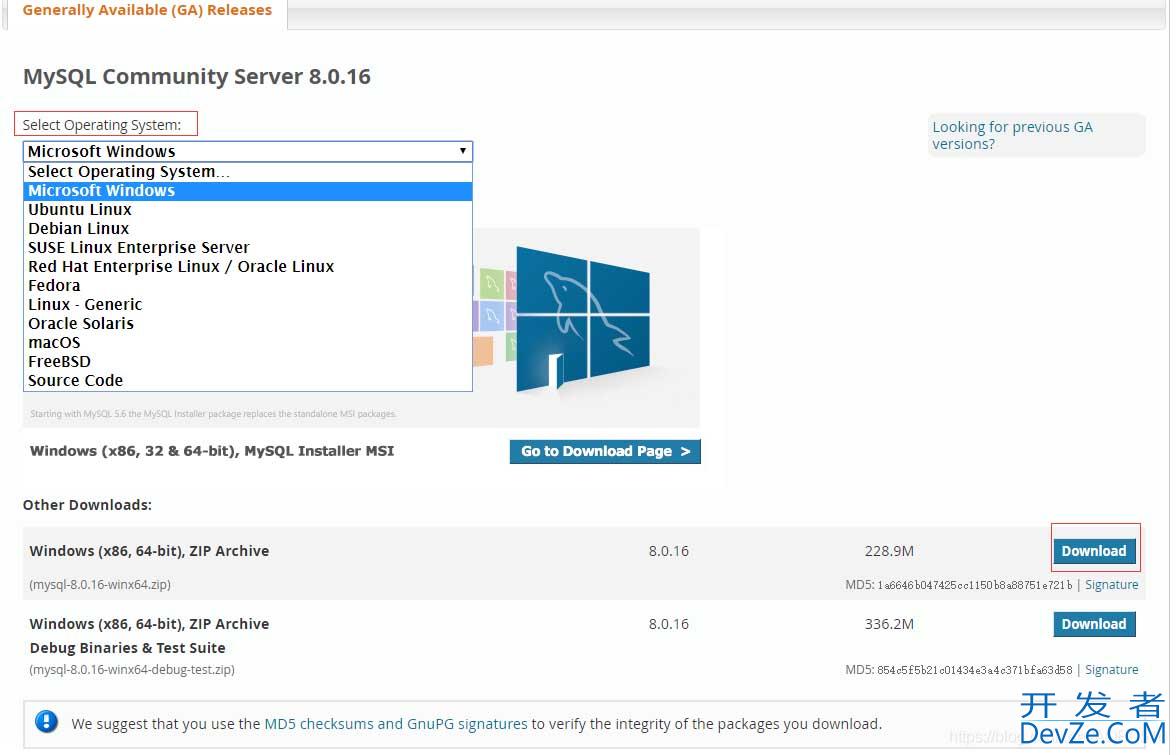
Task: Choose FreeBSD in the dropdown list
Action: (248, 361)
